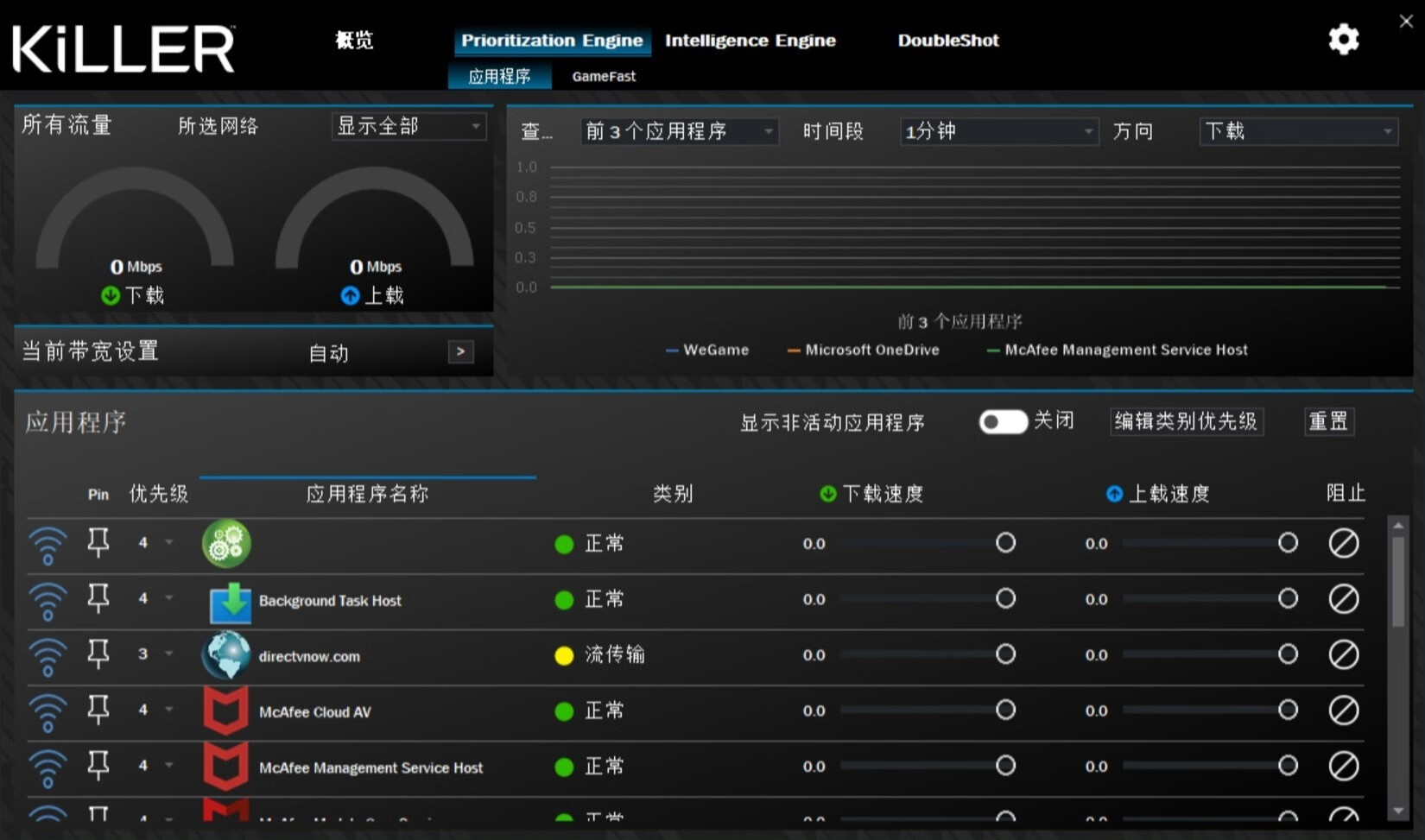Open the Intelligence Engine page
This screenshot has height=840, width=1425.
[x=750, y=40]
